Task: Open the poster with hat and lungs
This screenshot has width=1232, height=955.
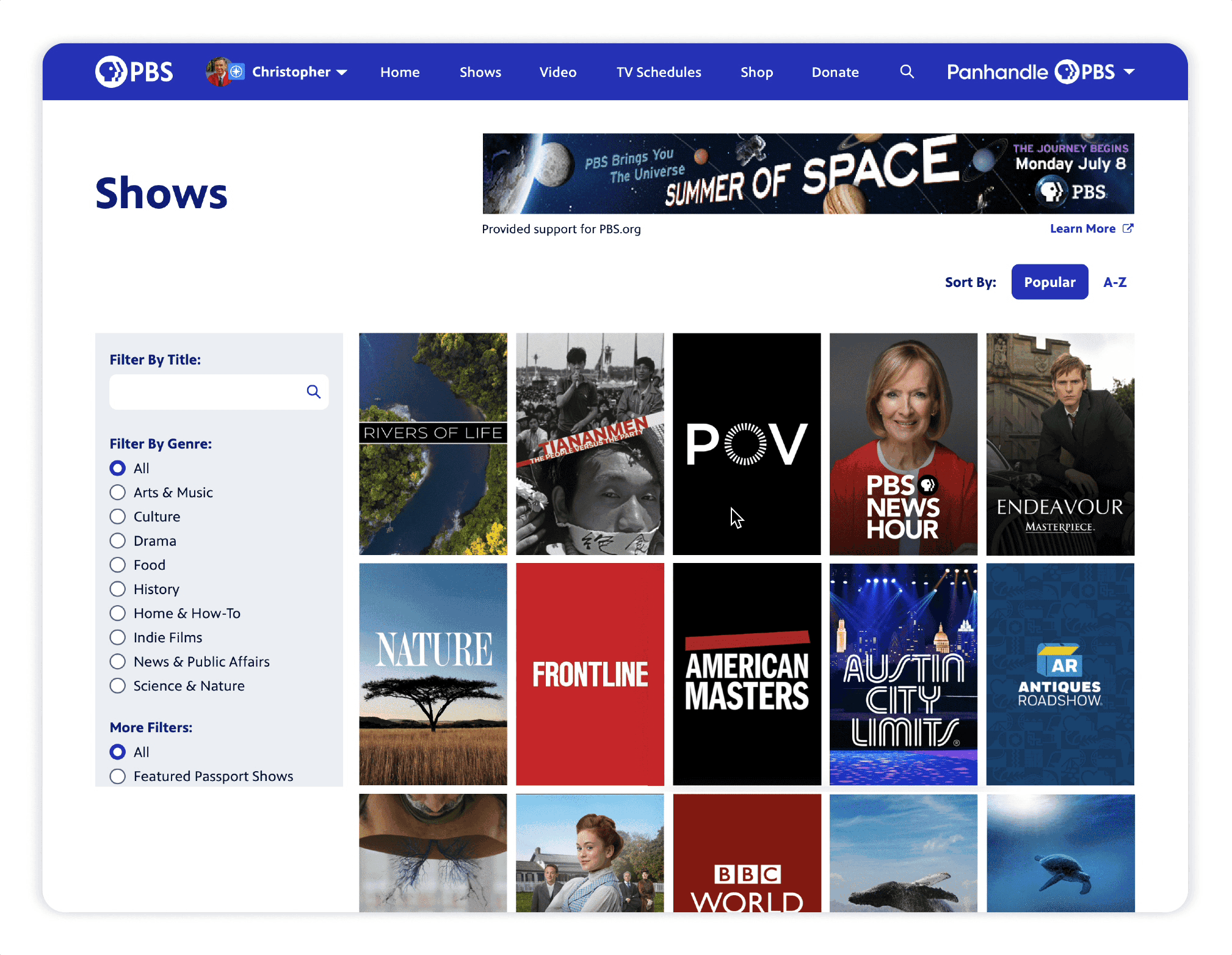Action: (433, 853)
